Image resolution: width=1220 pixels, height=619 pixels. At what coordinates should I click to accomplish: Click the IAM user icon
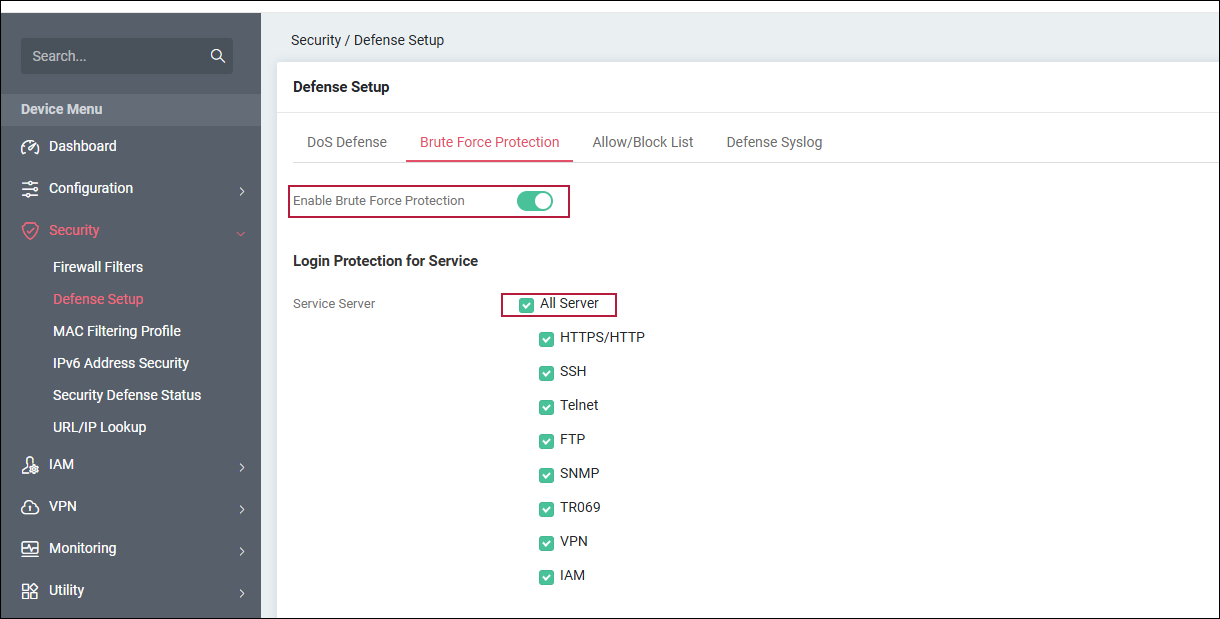[30, 465]
